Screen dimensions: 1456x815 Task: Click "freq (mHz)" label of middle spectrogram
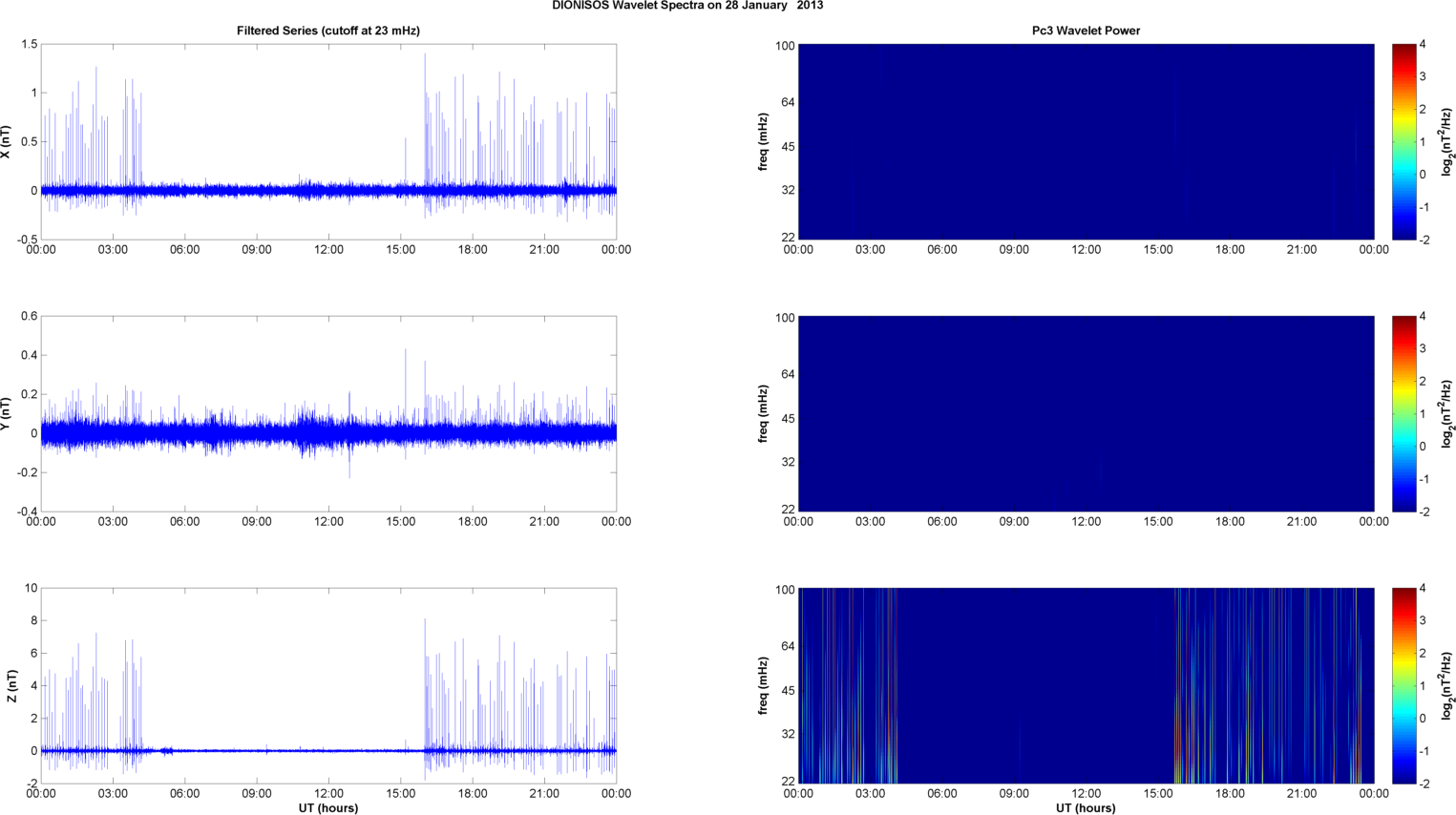point(763,413)
